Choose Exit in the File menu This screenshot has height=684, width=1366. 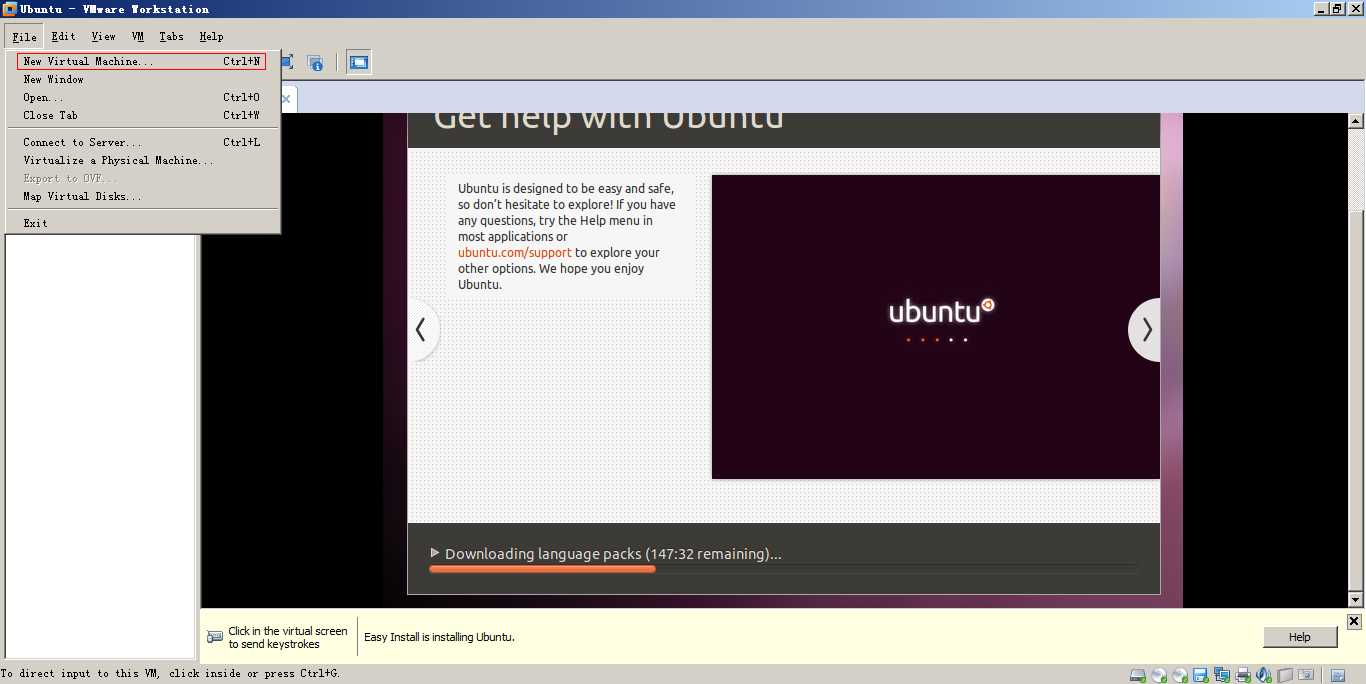pyautogui.click(x=141, y=223)
